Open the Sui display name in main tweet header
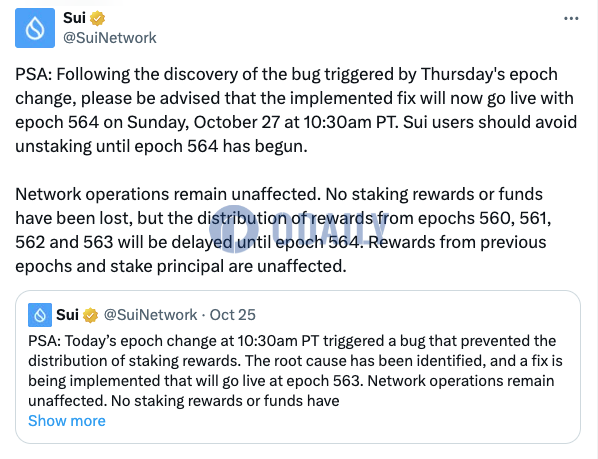 point(74,18)
